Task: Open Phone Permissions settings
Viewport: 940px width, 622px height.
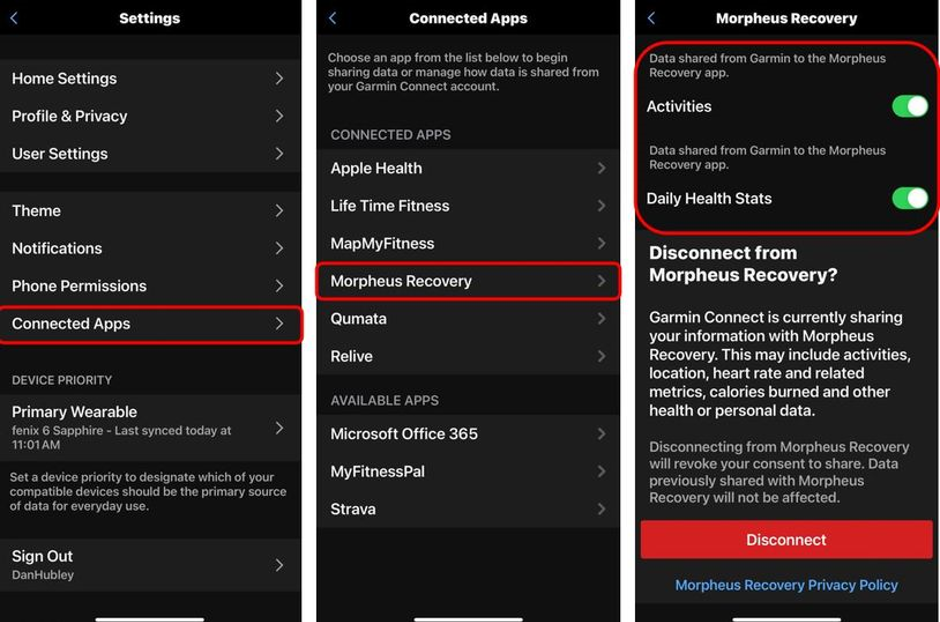Action: coord(150,286)
